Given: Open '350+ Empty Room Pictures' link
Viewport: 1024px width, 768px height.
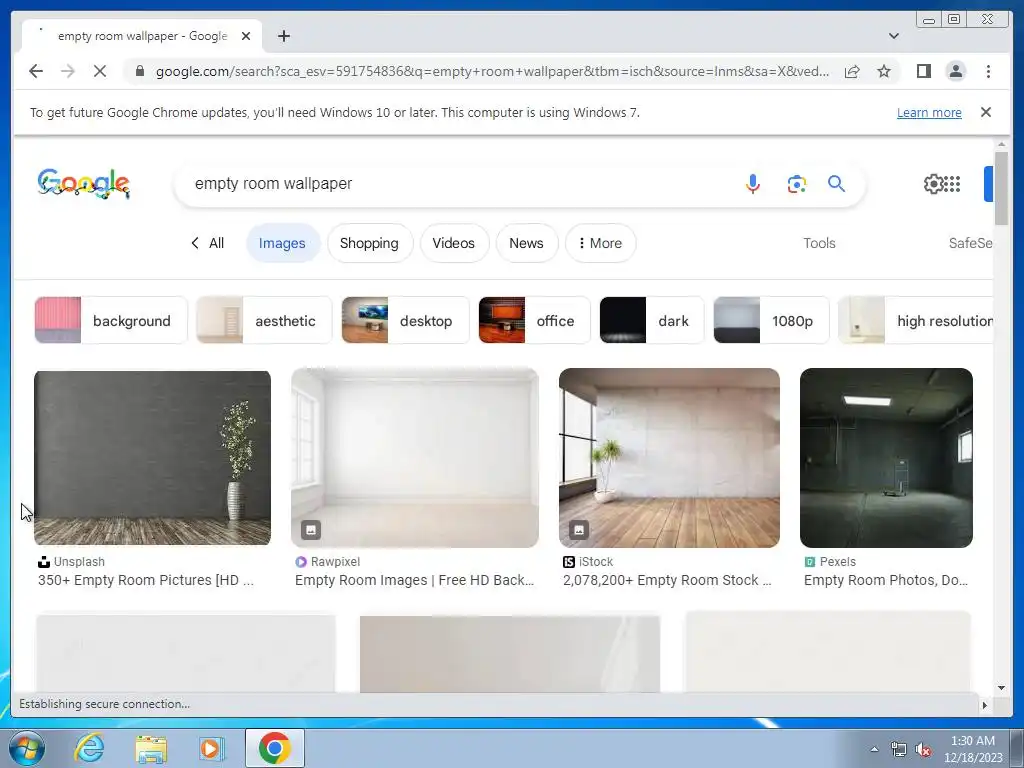Looking at the screenshot, I should (146, 580).
